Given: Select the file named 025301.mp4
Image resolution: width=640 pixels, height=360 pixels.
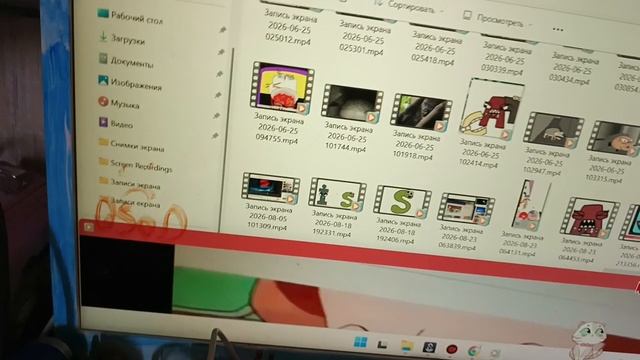Looking at the screenshot, I should click(x=363, y=38).
